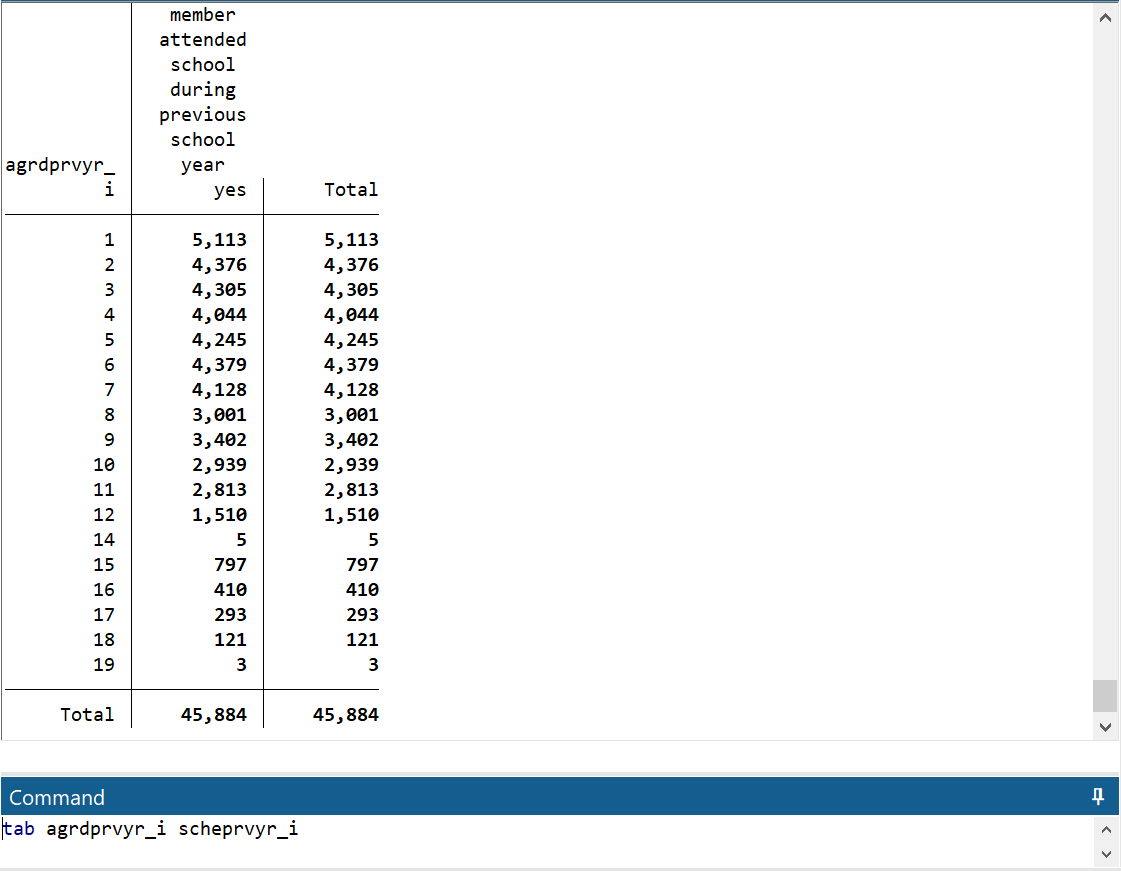Click the "agrdprvyr_" row variable header
Screen dimensions: 1121x871
coord(60,166)
